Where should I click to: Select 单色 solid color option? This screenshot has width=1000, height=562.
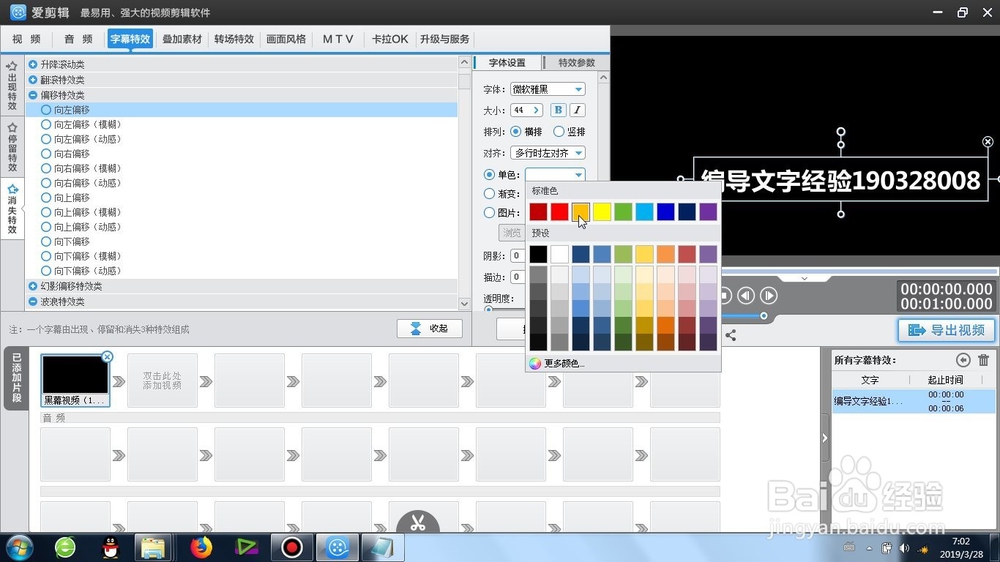[x=489, y=174]
